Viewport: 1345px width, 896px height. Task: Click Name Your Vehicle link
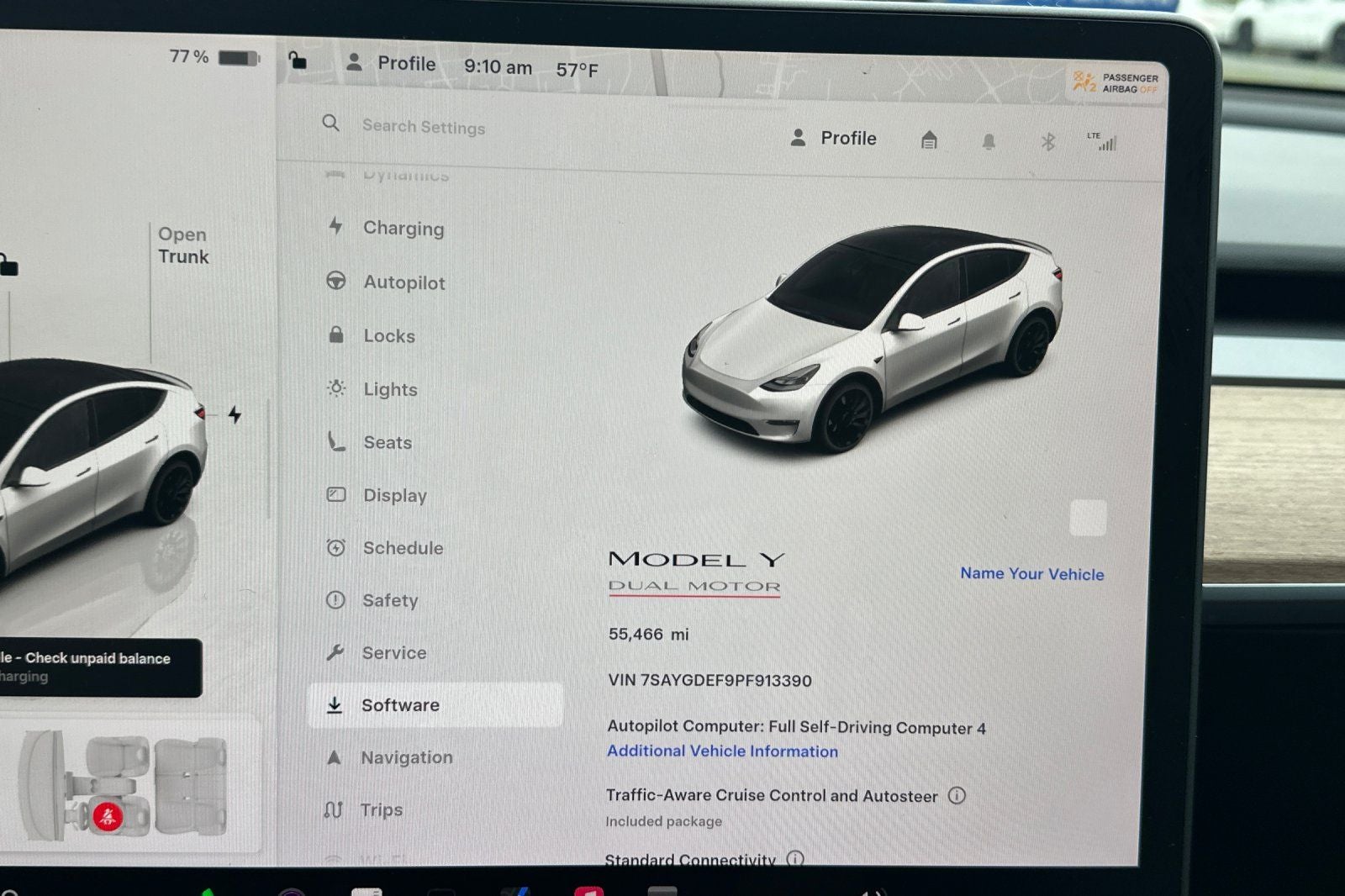pyautogui.click(x=1032, y=573)
